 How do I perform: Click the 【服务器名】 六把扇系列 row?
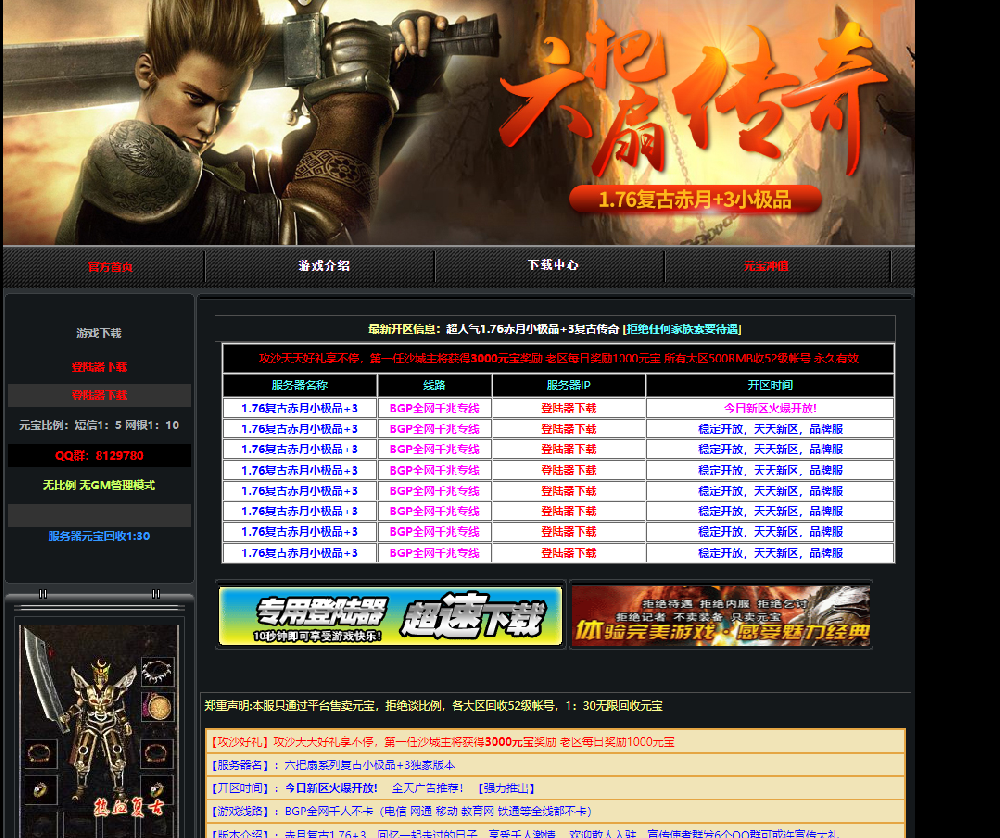555,765
